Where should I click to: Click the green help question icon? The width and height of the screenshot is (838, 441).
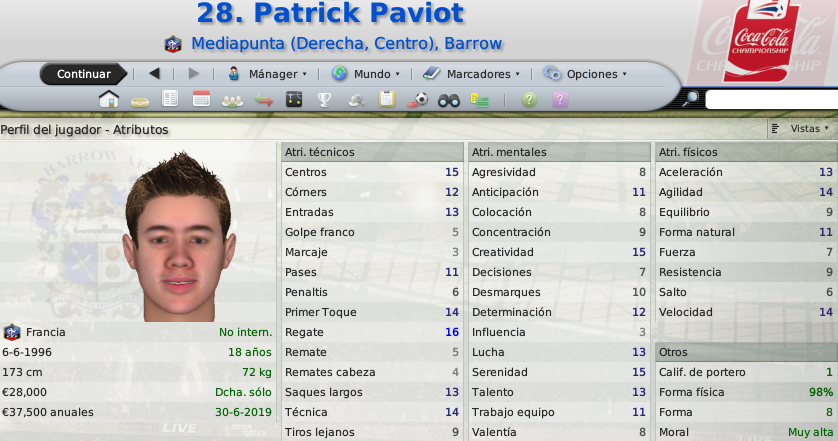point(529,99)
